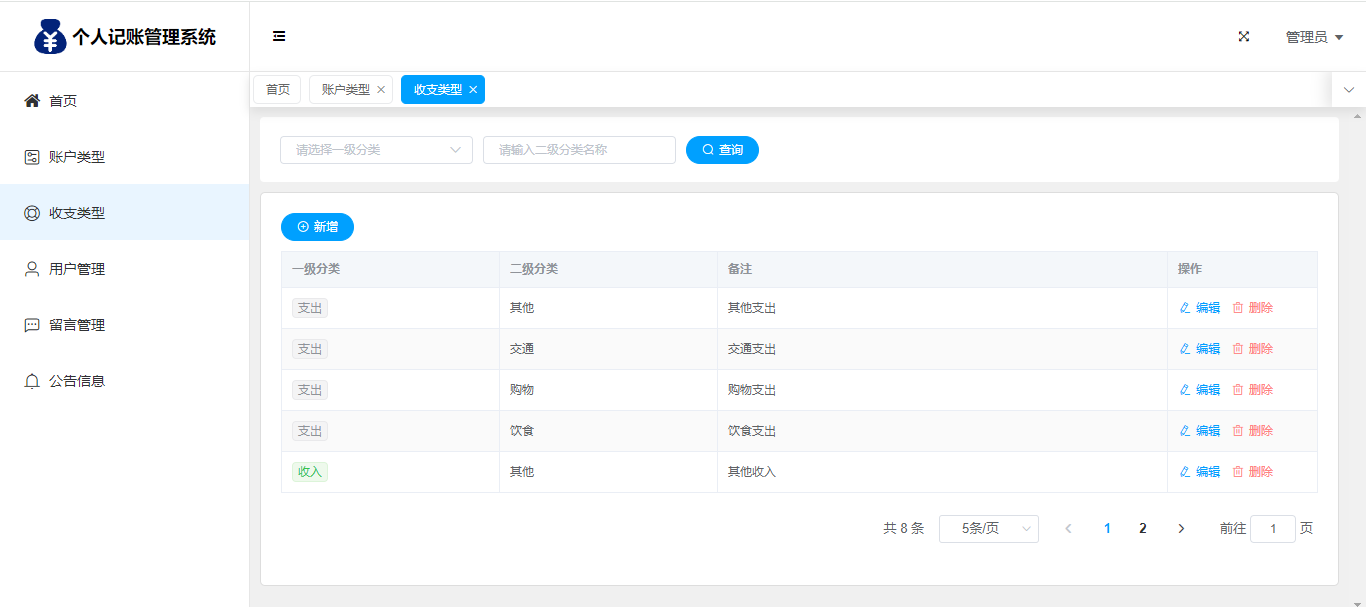Expand the 管理员 user menu
This screenshot has width=1366, height=607.
tap(1313, 37)
